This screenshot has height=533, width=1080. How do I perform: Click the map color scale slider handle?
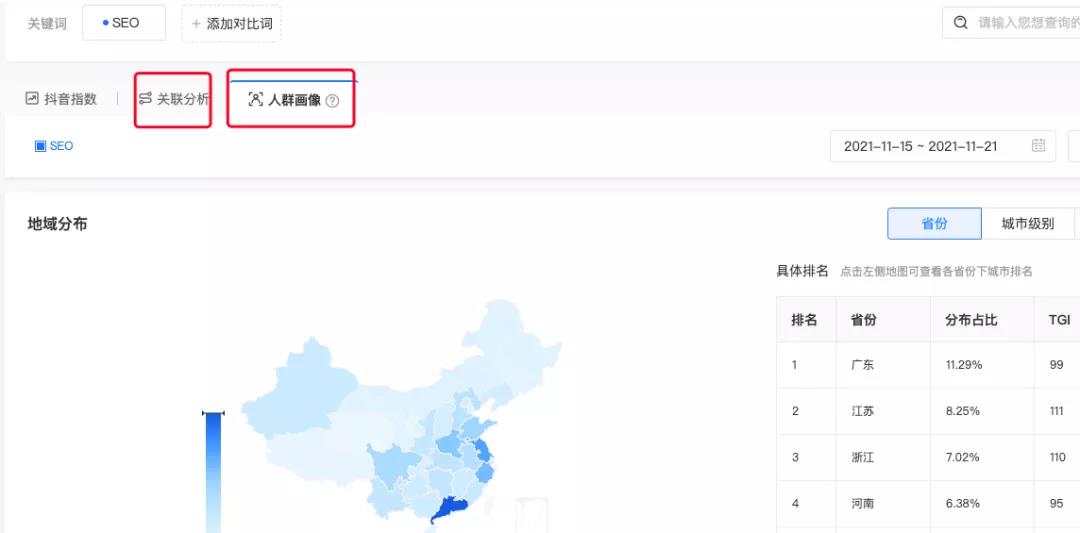pos(213,413)
